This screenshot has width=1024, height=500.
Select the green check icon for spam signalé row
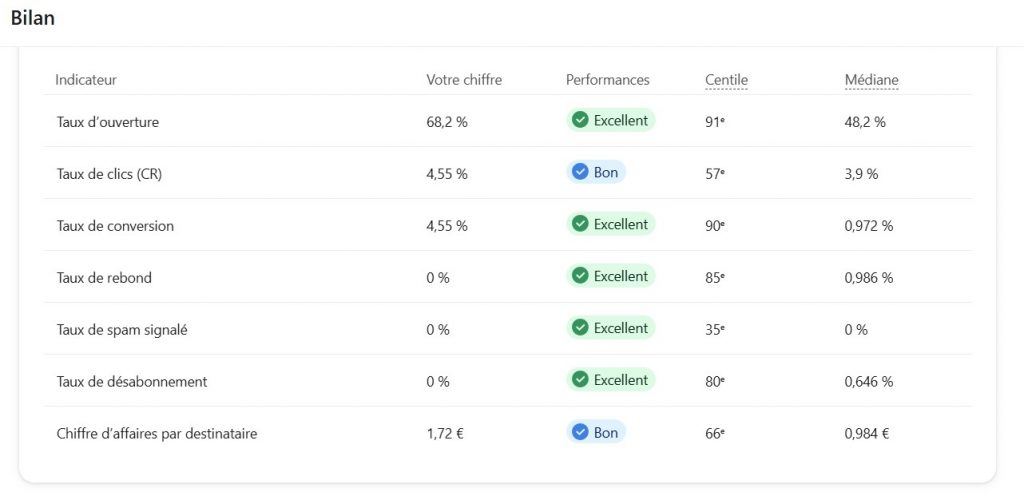(x=580, y=329)
